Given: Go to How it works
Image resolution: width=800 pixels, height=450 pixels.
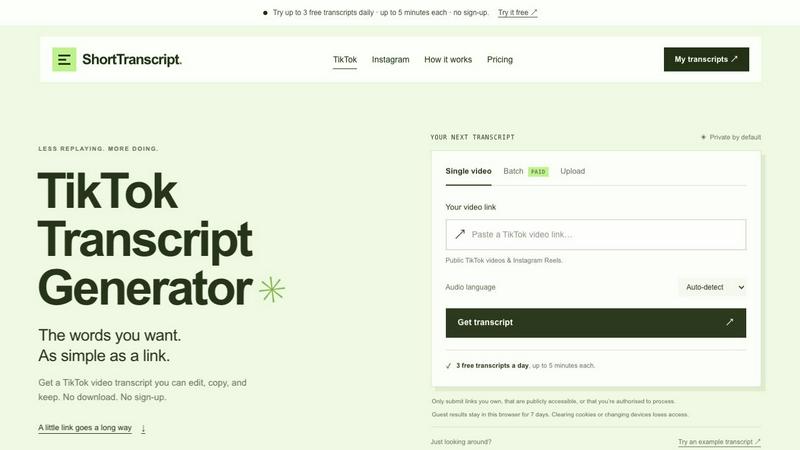Looking at the screenshot, I should (448, 59).
